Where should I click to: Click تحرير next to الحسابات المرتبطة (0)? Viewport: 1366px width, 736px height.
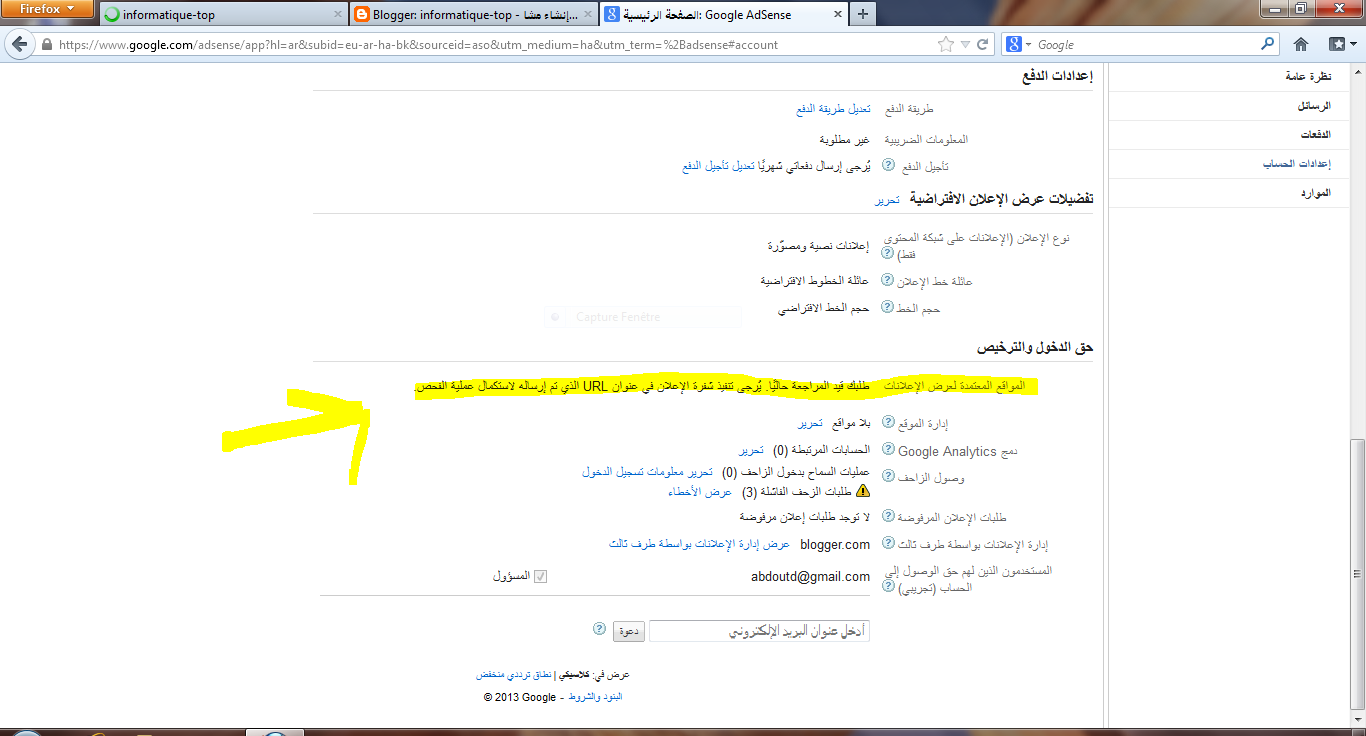[751, 451]
